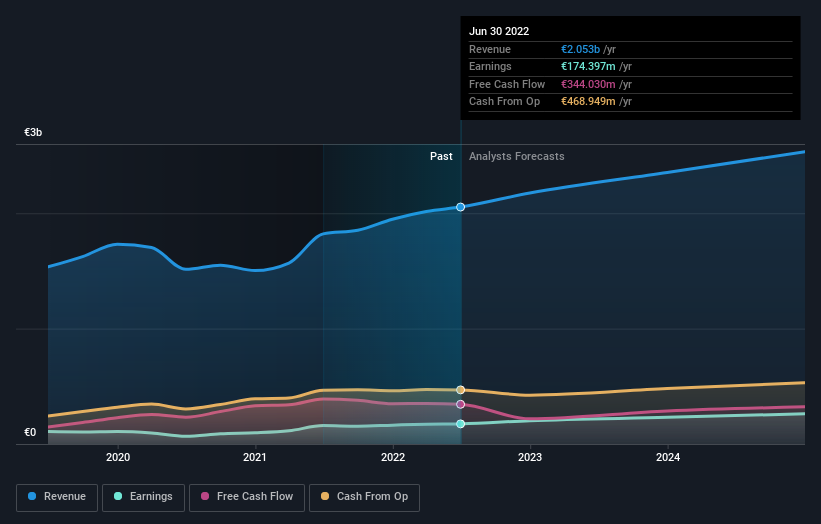
Task: Click the 2021 x-axis label
Action: click(254, 458)
